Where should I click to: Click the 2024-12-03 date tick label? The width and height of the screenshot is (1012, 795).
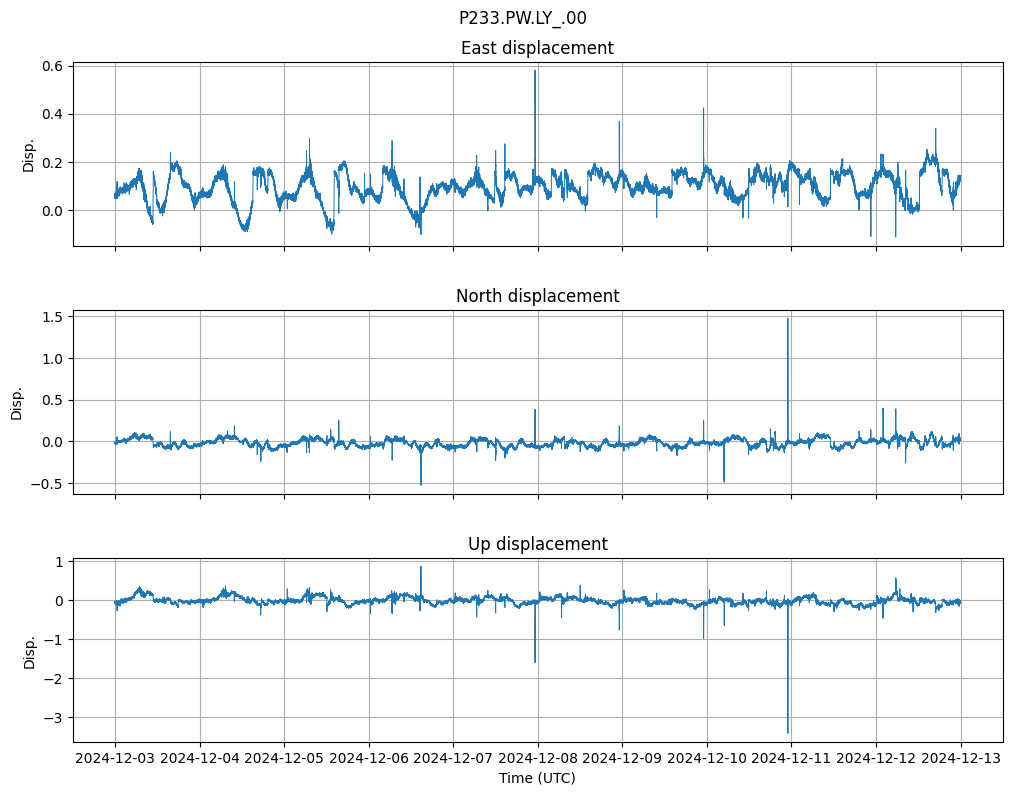(115, 759)
